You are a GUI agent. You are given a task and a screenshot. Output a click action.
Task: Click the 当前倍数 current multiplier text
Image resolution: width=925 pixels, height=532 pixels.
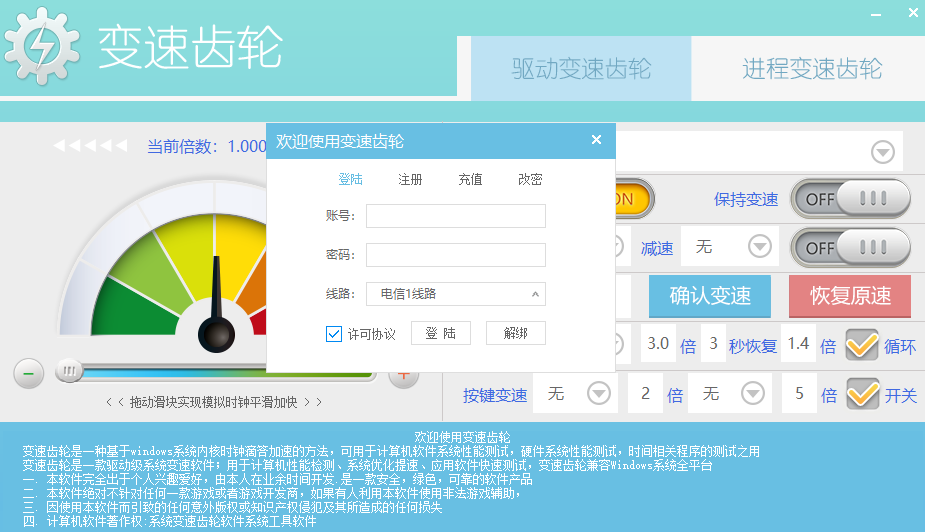tap(206, 146)
